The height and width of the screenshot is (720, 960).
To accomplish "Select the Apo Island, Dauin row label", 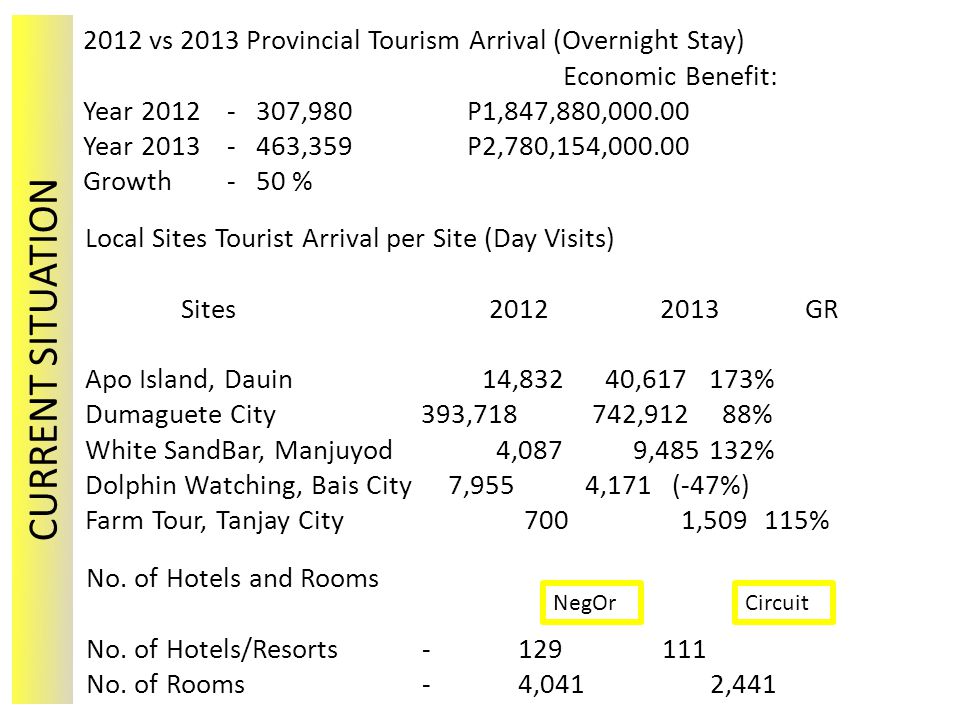I will (x=189, y=380).
